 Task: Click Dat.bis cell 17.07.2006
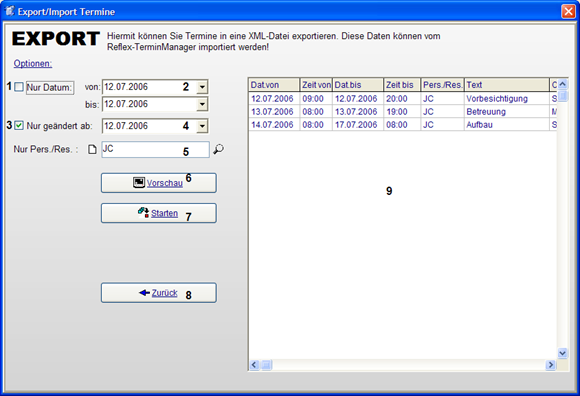358,125
